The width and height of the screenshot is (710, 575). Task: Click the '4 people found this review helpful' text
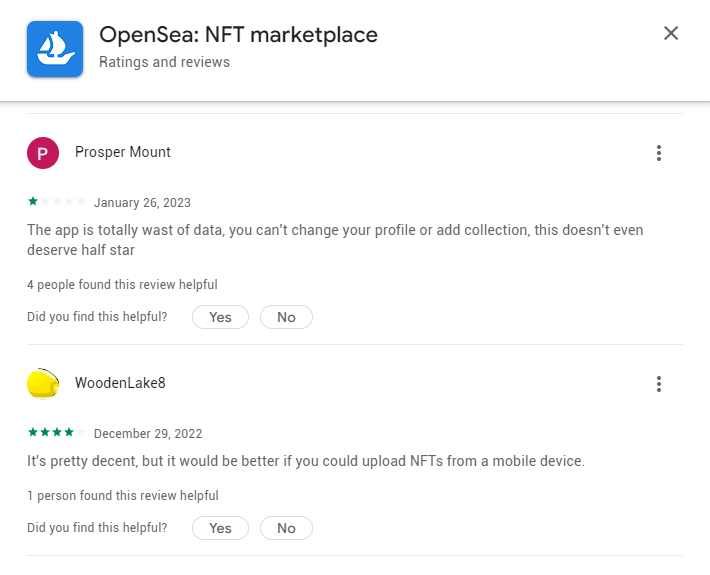[x=122, y=284]
